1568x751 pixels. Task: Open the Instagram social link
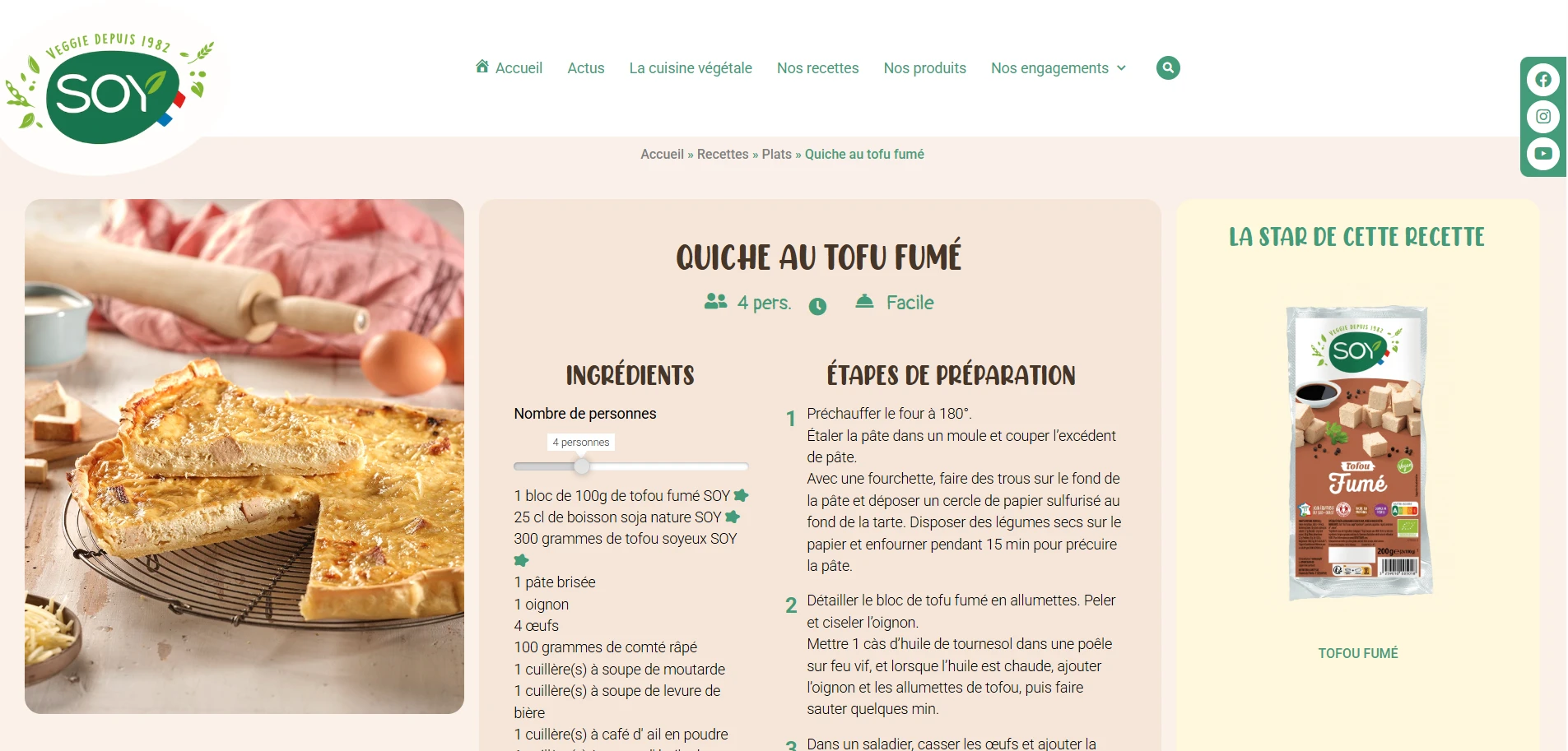(x=1543, y=117)
